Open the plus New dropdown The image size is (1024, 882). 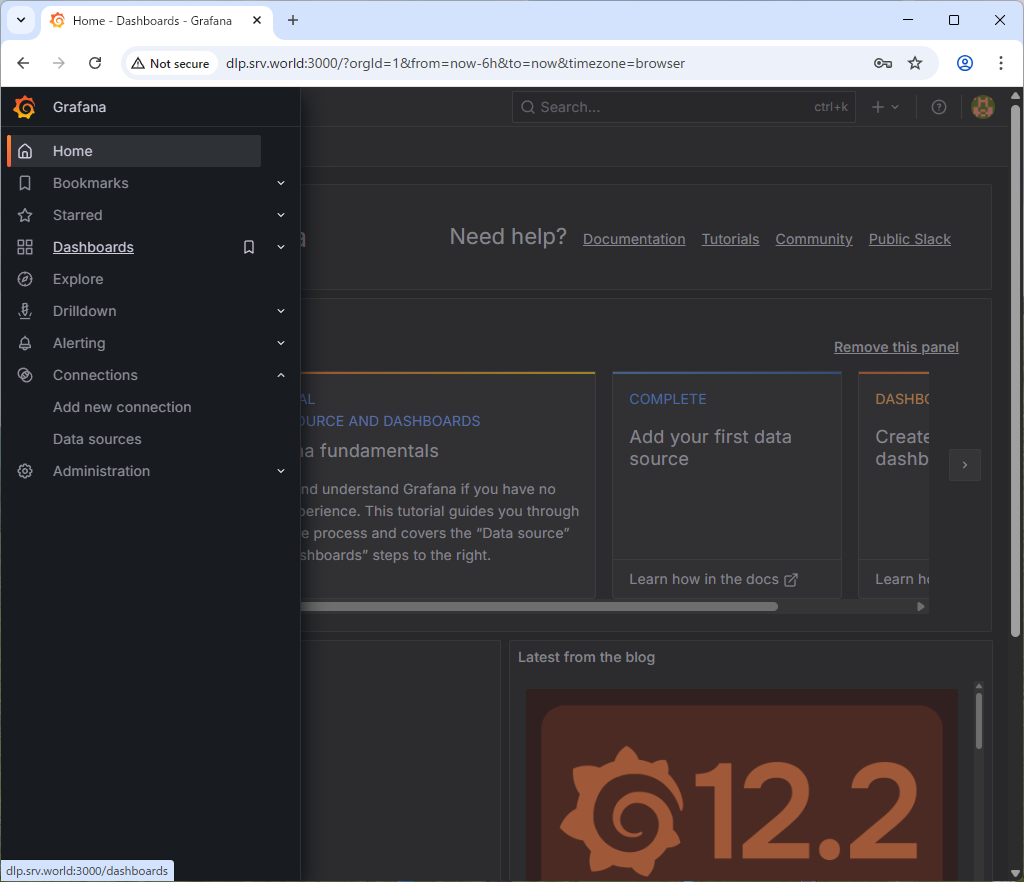[885, 107]
